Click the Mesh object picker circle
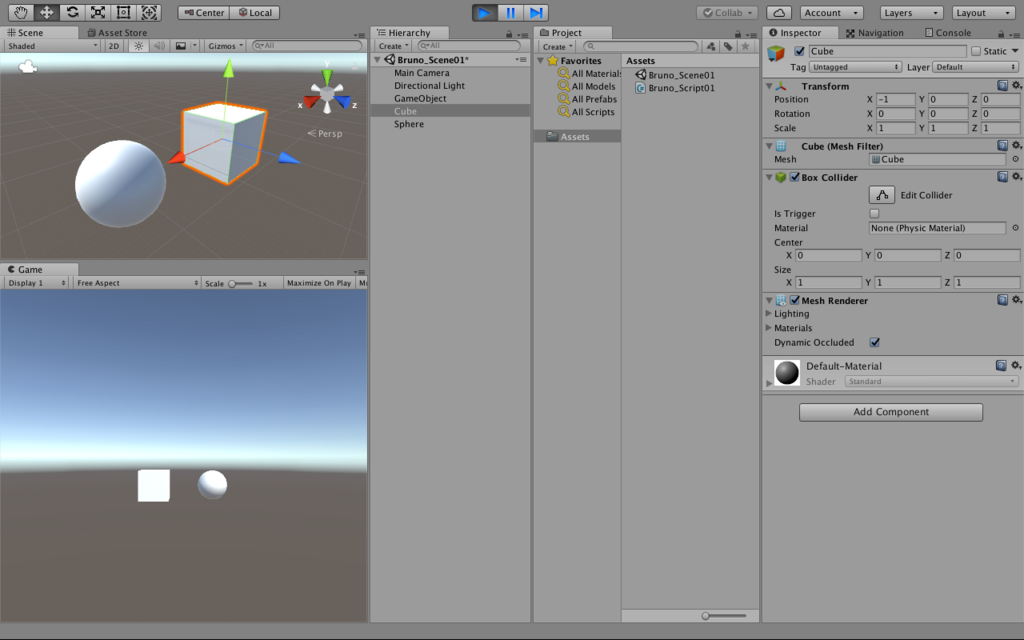The width and height of the screenshot is (1024, 640). coord(1016,159)
